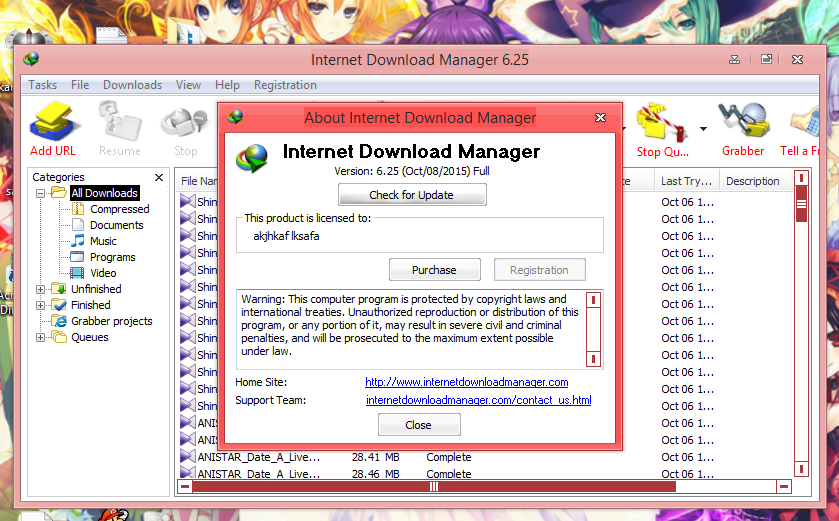The width and height of the screenshot is (839, 521).
Task: Open the Home Site internetdownloadmanager.com link
Action: pos(467,382)
